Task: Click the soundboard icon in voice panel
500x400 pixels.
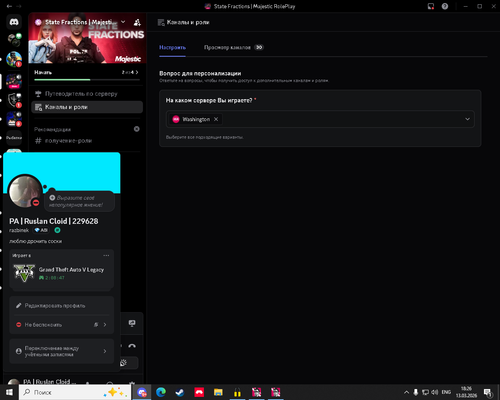Action: pyautogui.click(x=123, y=363)
